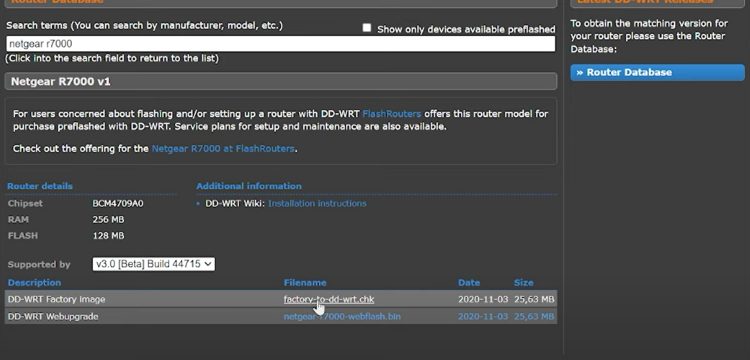The height and width of the screenshot is (360, 750).
Task: Download factory-to-dd-wrt.chk file
Action: point(329,299)
